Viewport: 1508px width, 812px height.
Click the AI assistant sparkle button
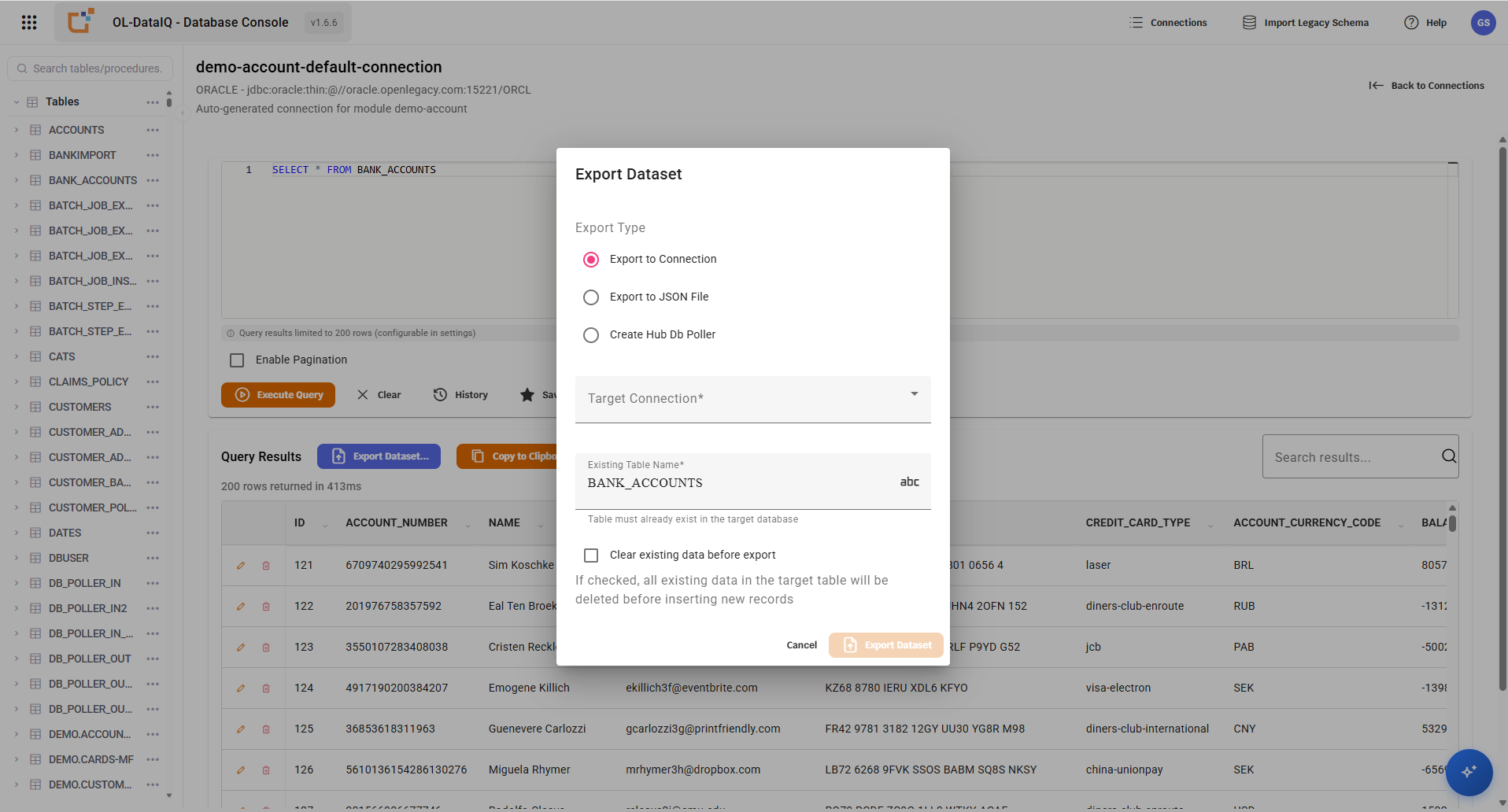1469,772
